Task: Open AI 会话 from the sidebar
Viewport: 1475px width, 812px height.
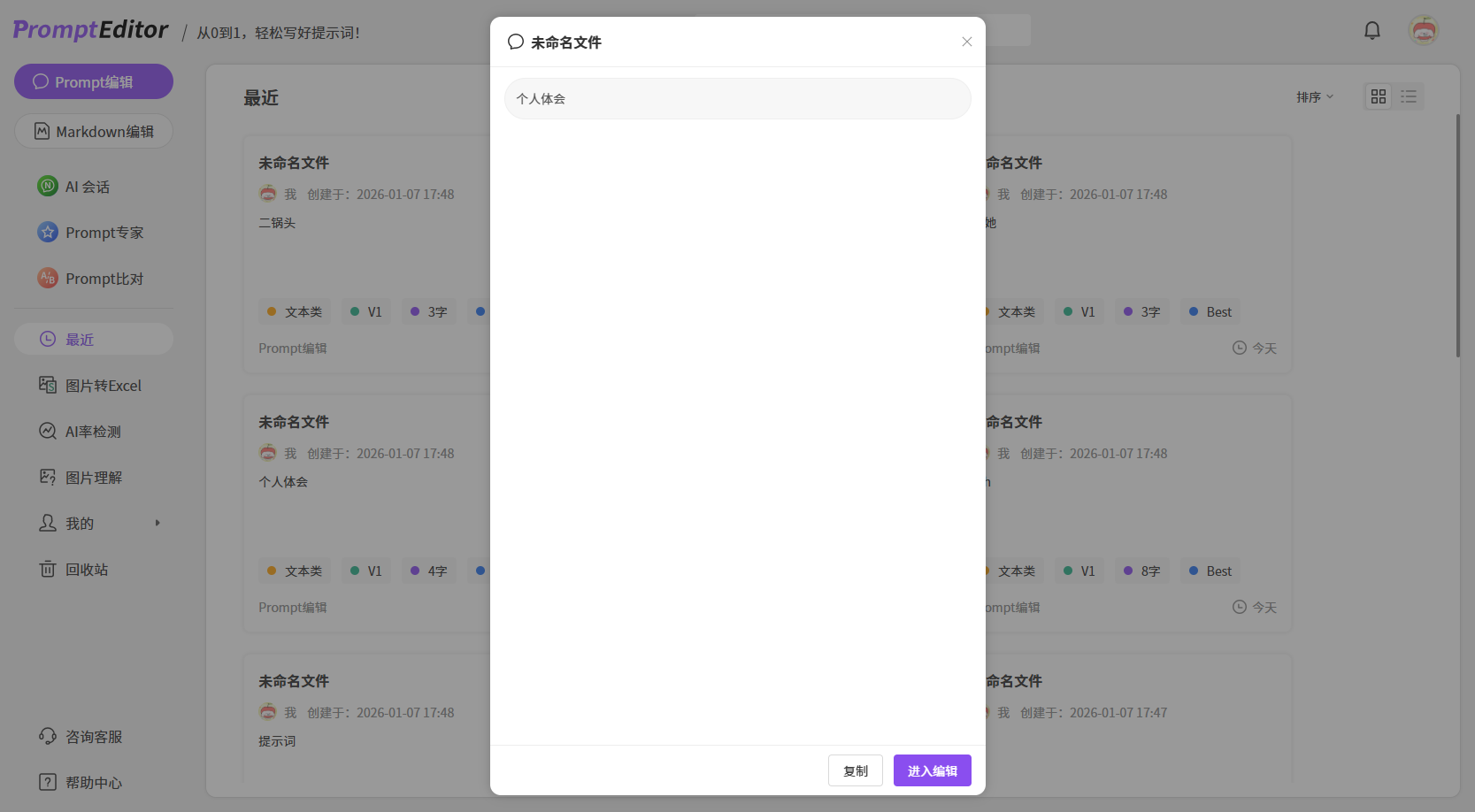Action: 87,187
